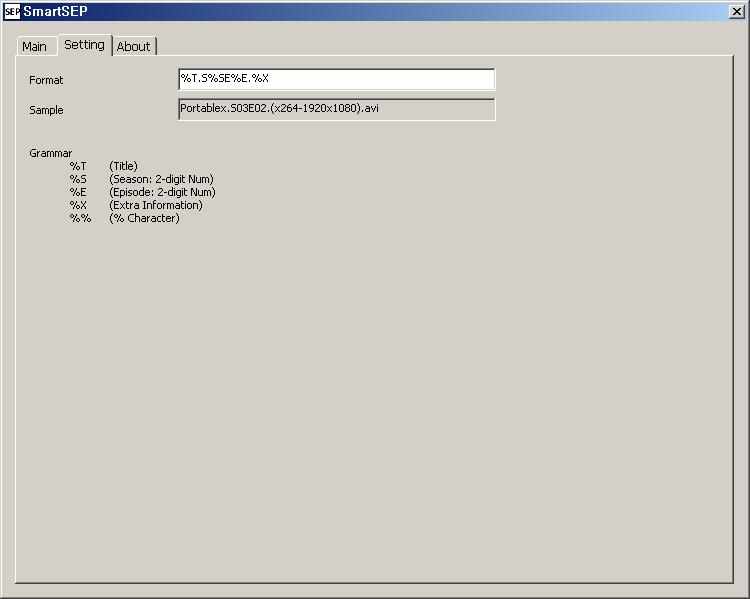Click the Format input field
This screenshot has width=750, height=599.
tap(337, 79)
